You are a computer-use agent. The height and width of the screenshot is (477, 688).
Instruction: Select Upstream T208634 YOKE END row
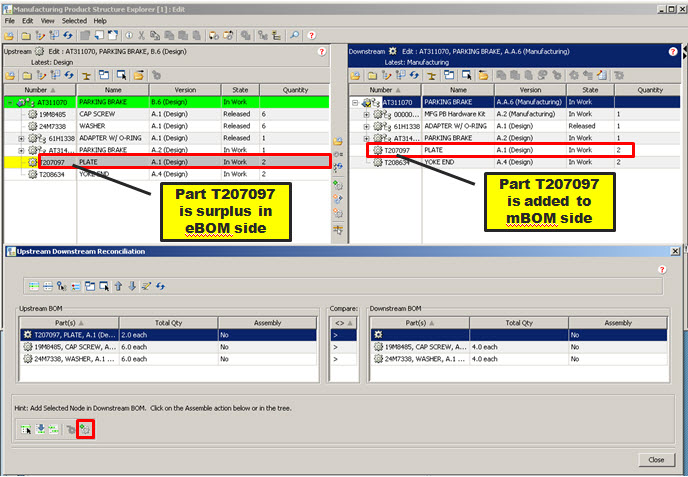(166, 174)
